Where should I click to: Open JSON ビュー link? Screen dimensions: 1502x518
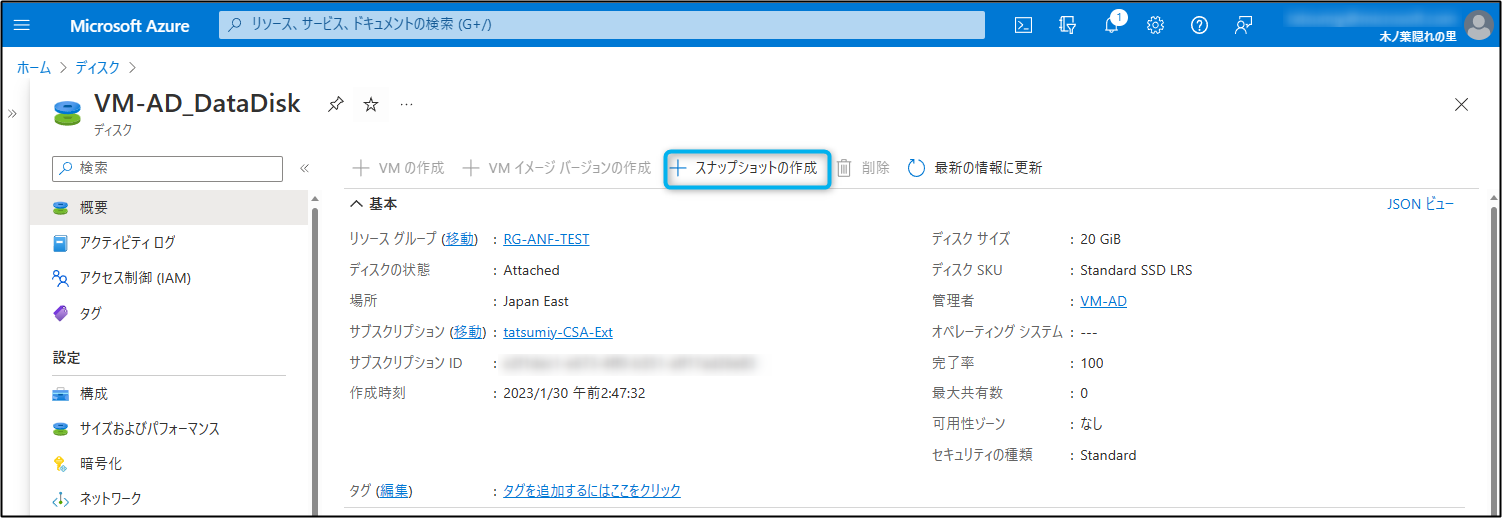click(x=1420, y=204)
